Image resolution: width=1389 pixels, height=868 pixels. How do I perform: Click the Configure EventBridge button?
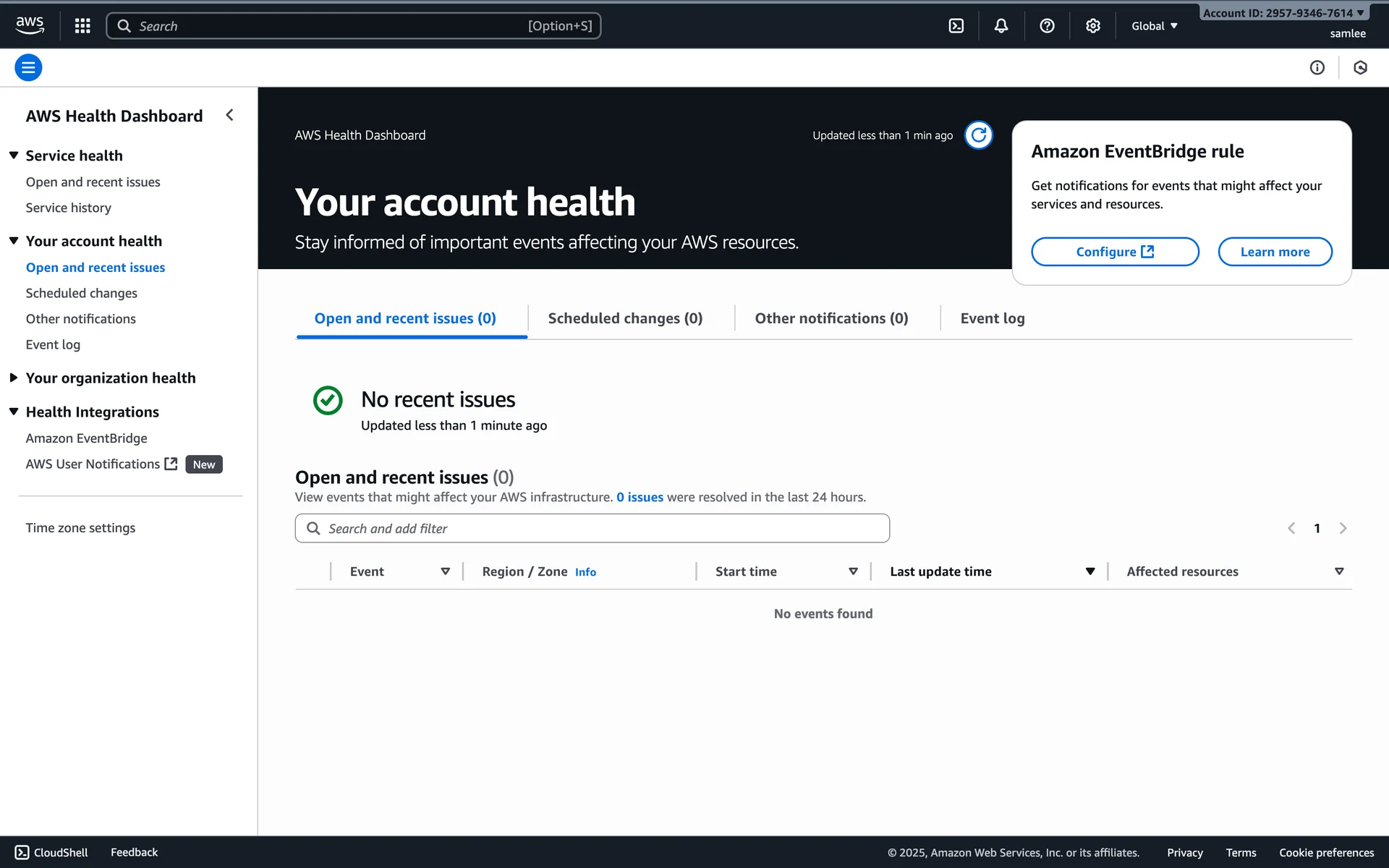coord(1114,252)
